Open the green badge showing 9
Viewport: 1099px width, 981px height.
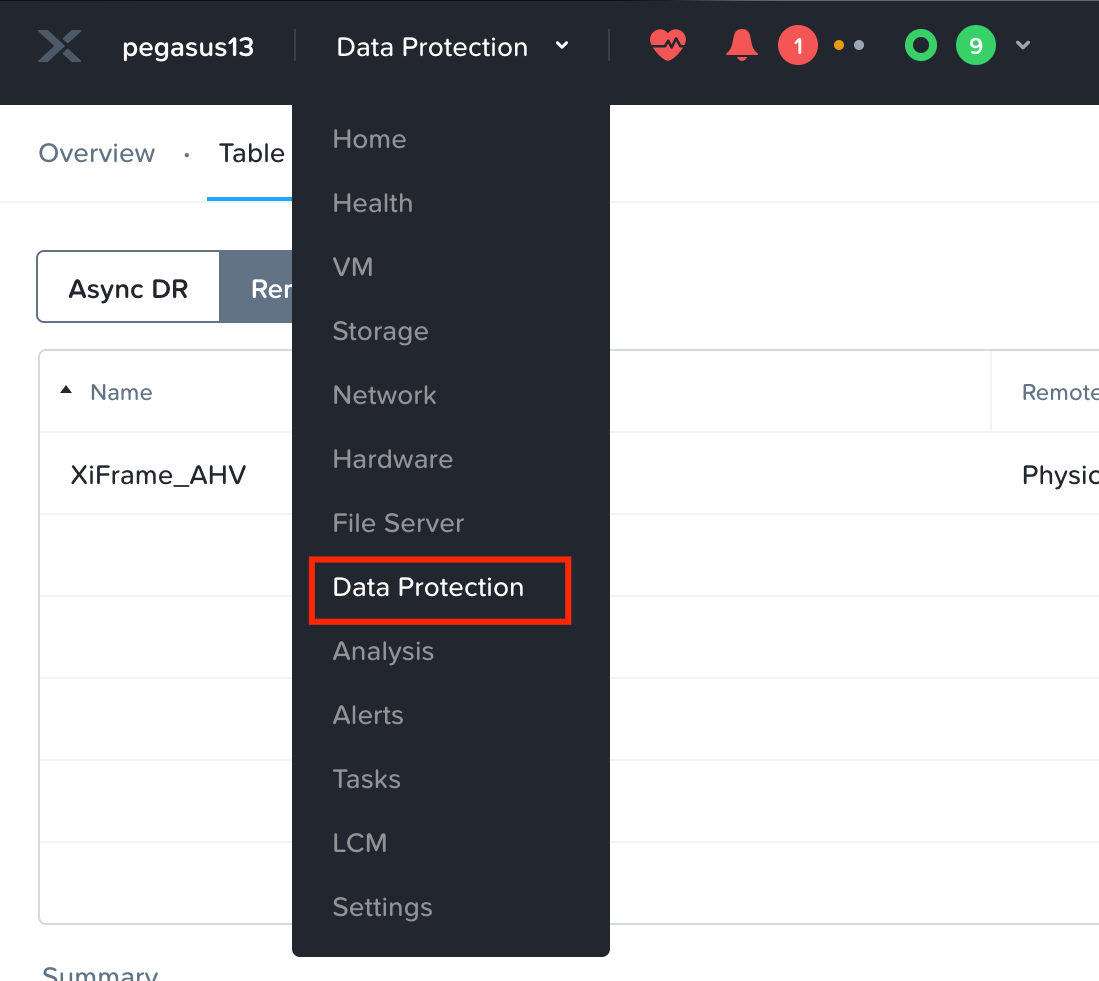(x=975, y=46)
